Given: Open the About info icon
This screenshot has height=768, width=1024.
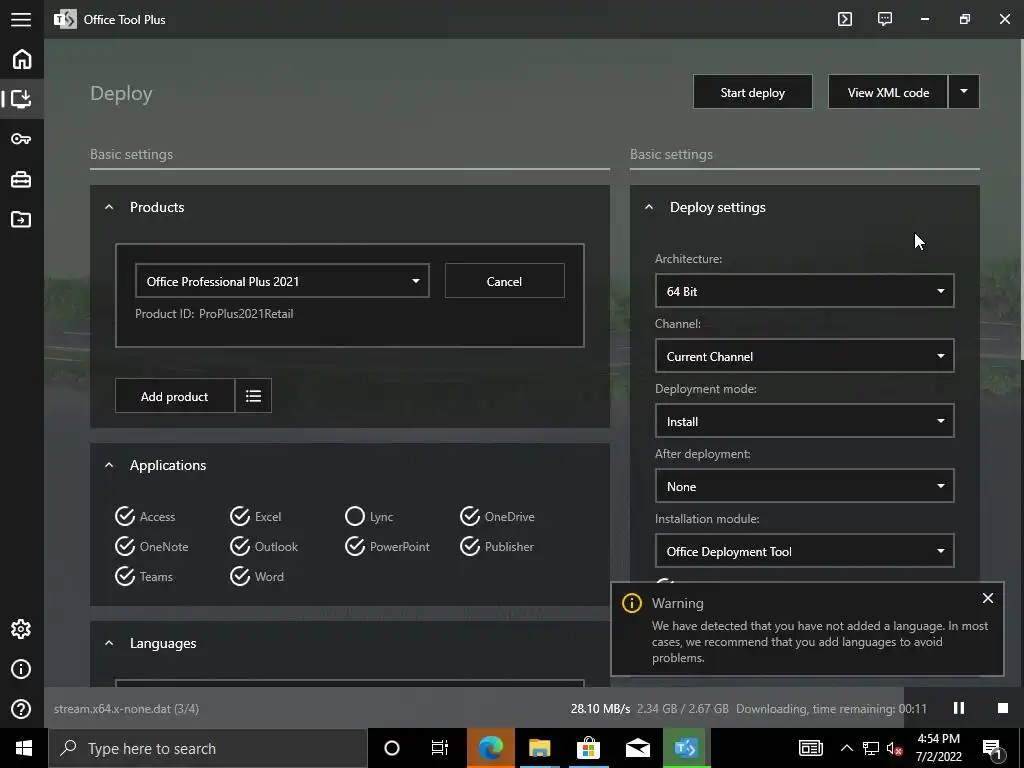Looking at the screenshot, I should pyautogui.click(x=21, y=669).
